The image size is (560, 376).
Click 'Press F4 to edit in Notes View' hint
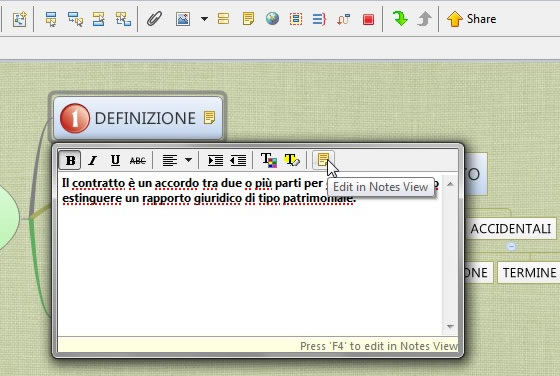(x=379, y=346)
